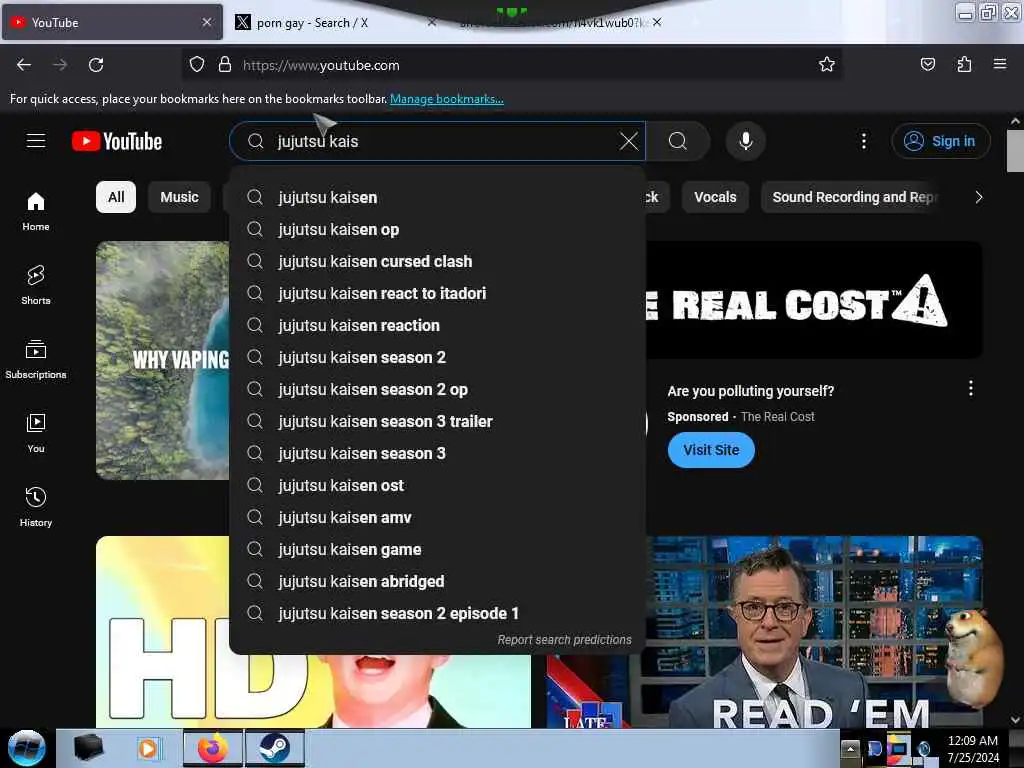Choose suggestion 'jujutsu kaisen react to itadori'

(x=438, y=293)
